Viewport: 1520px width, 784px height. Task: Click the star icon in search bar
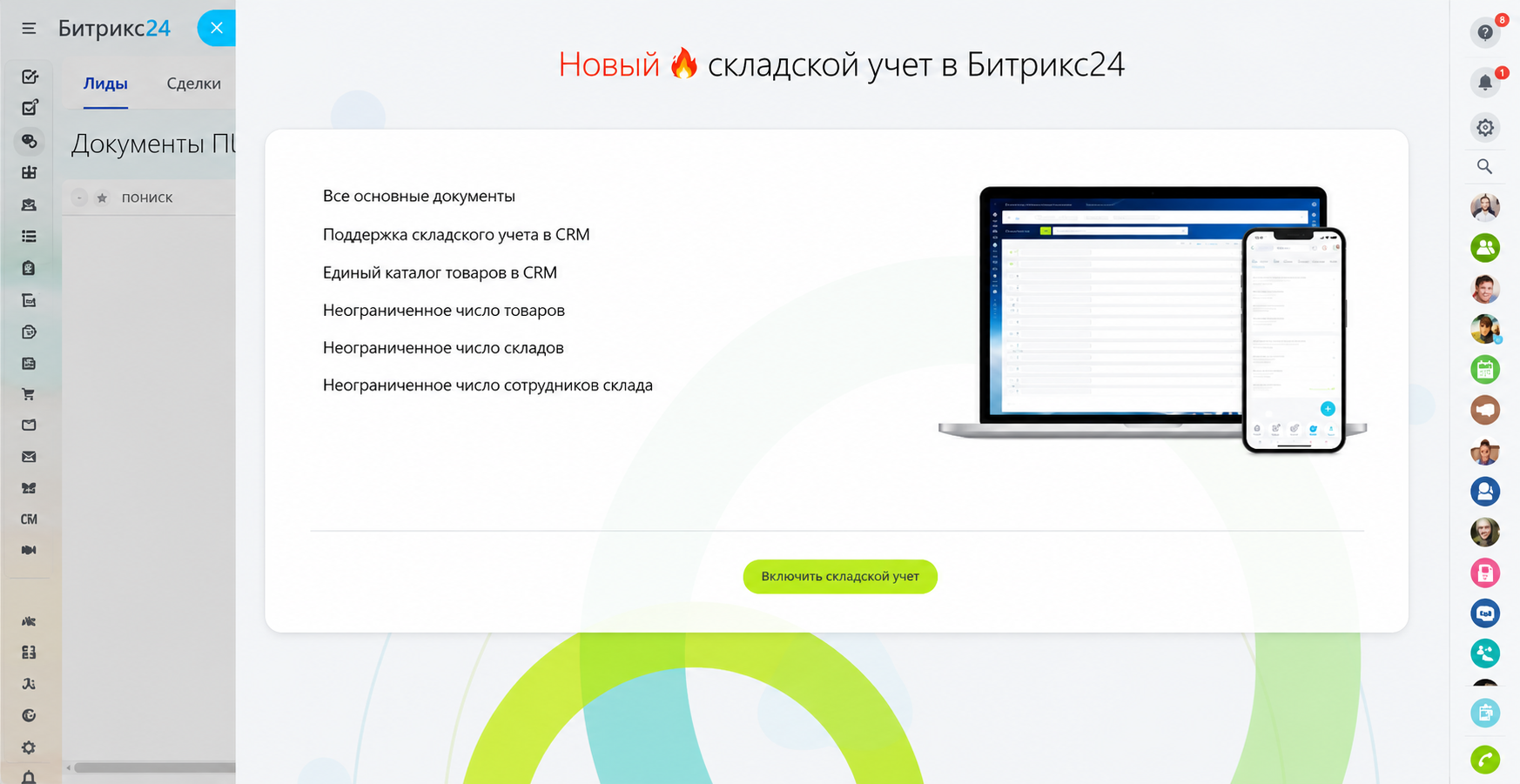click(102, 198)
